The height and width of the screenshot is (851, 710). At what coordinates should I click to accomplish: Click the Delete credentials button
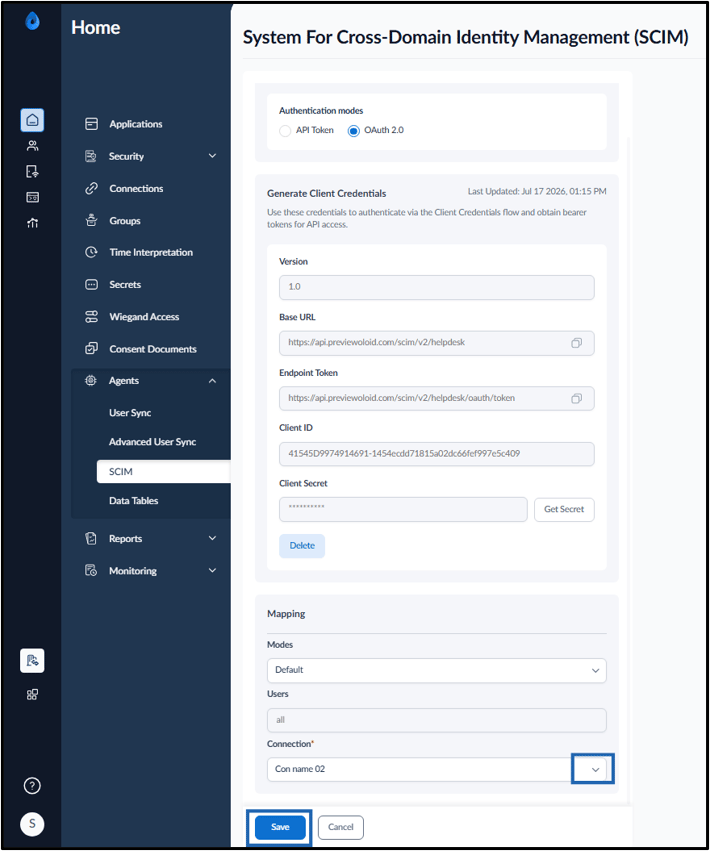coord(302,546)
